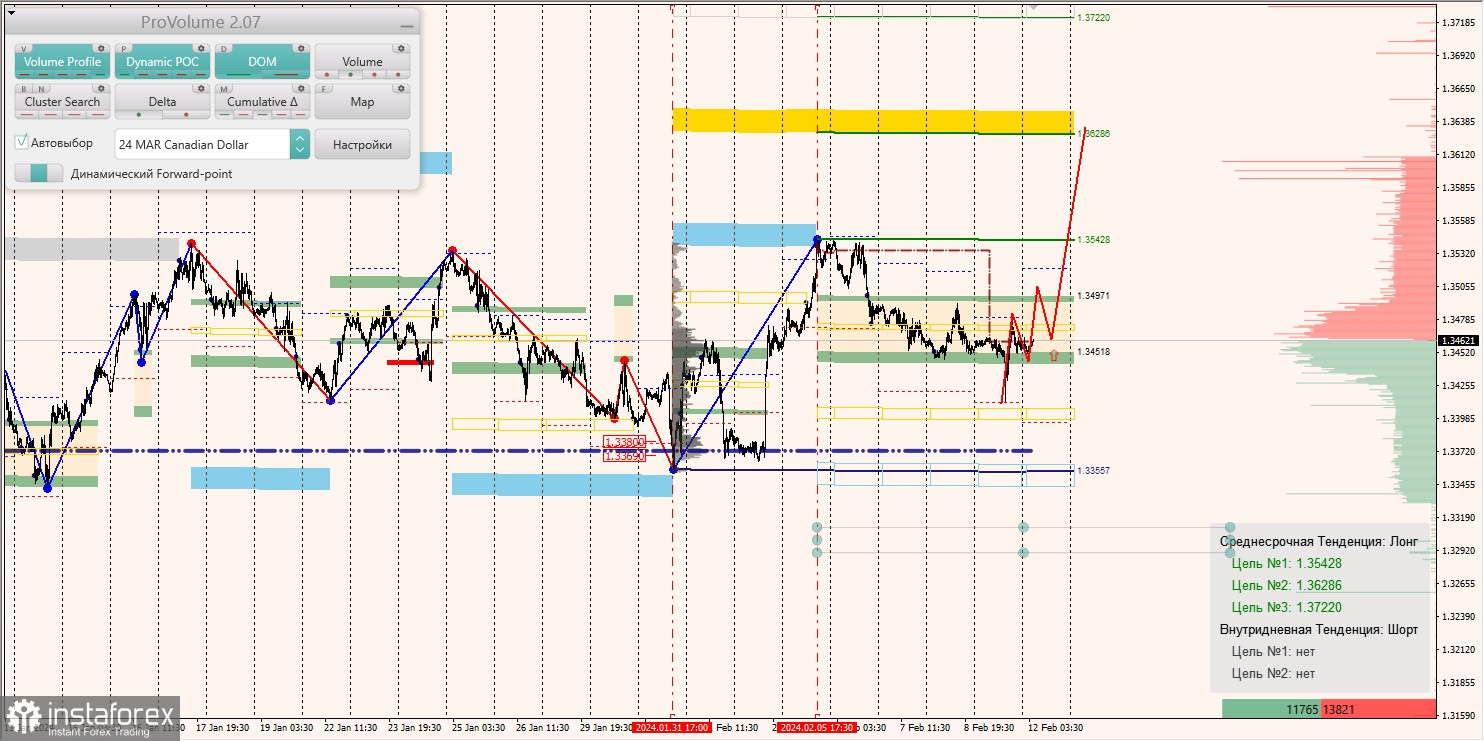Select Volume's green dot sub-mode
This screenshot has height=741, width=1484.
pos(350,74)
